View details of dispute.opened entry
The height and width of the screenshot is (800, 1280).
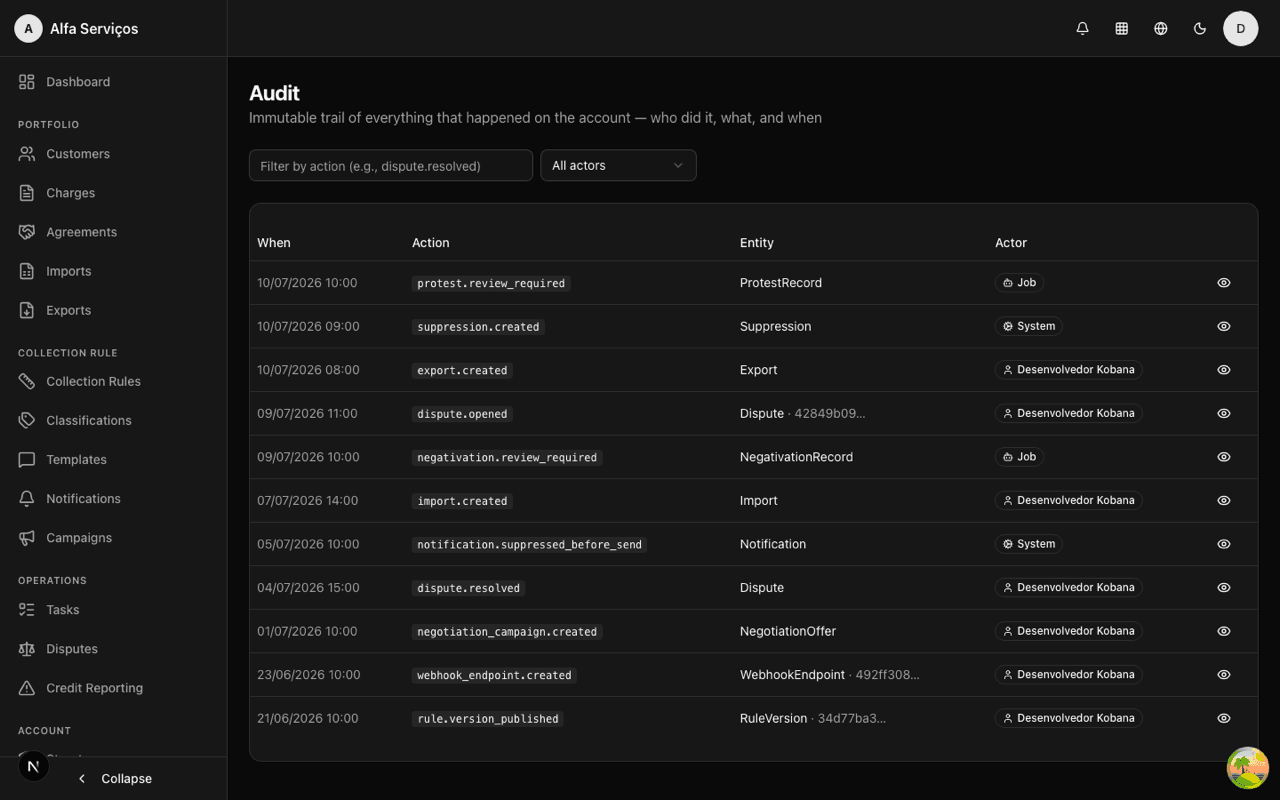pyautogui.click(x=1224, y=413)
